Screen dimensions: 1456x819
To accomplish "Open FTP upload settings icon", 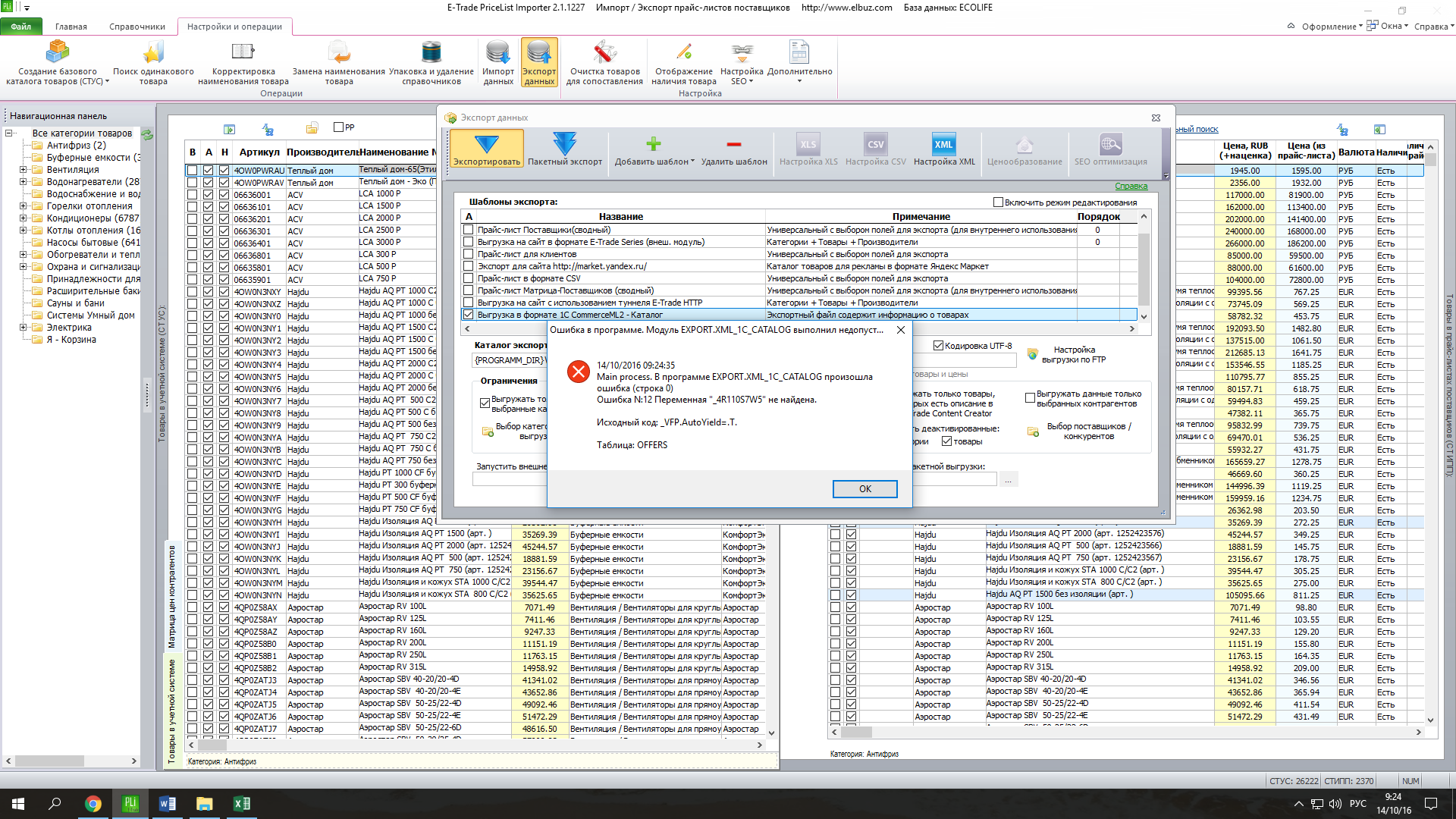I will (x=1032, y=354).
